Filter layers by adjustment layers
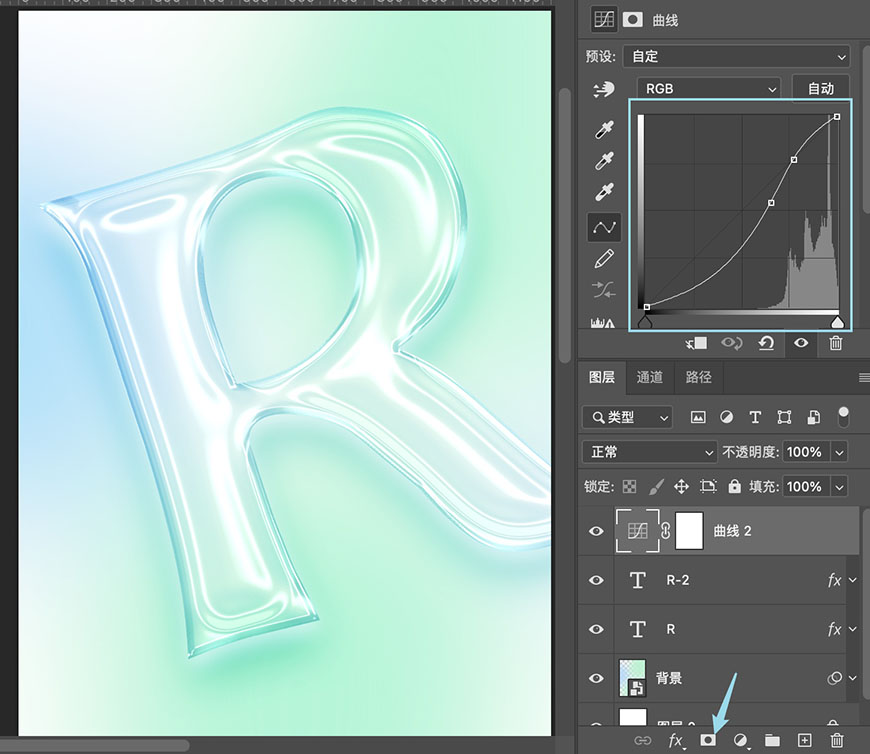This screenshot has height=754, width=870. point(726,417)
